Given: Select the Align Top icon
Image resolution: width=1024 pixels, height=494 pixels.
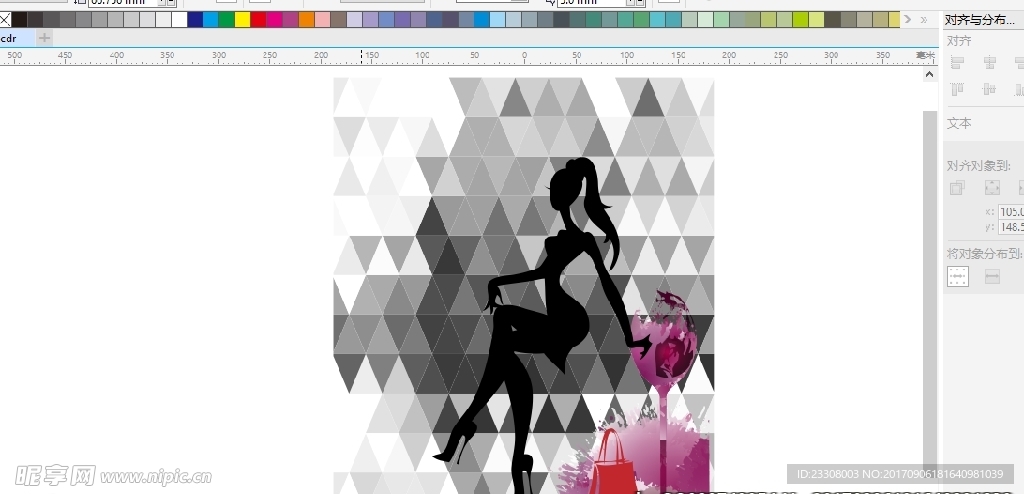Looking at the screenshot, I should [957, 90].
